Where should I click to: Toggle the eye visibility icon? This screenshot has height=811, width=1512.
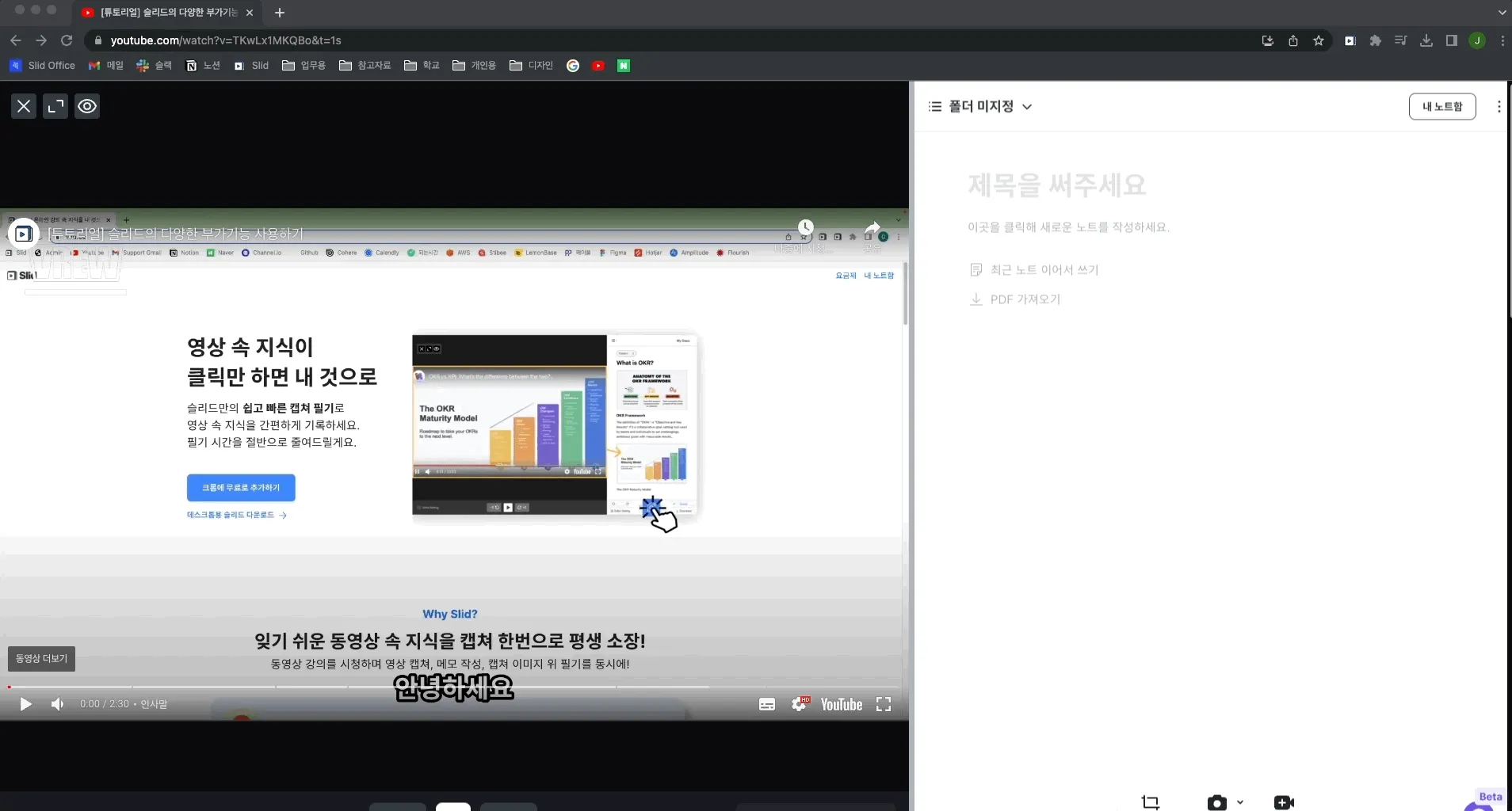pos(87,106)
